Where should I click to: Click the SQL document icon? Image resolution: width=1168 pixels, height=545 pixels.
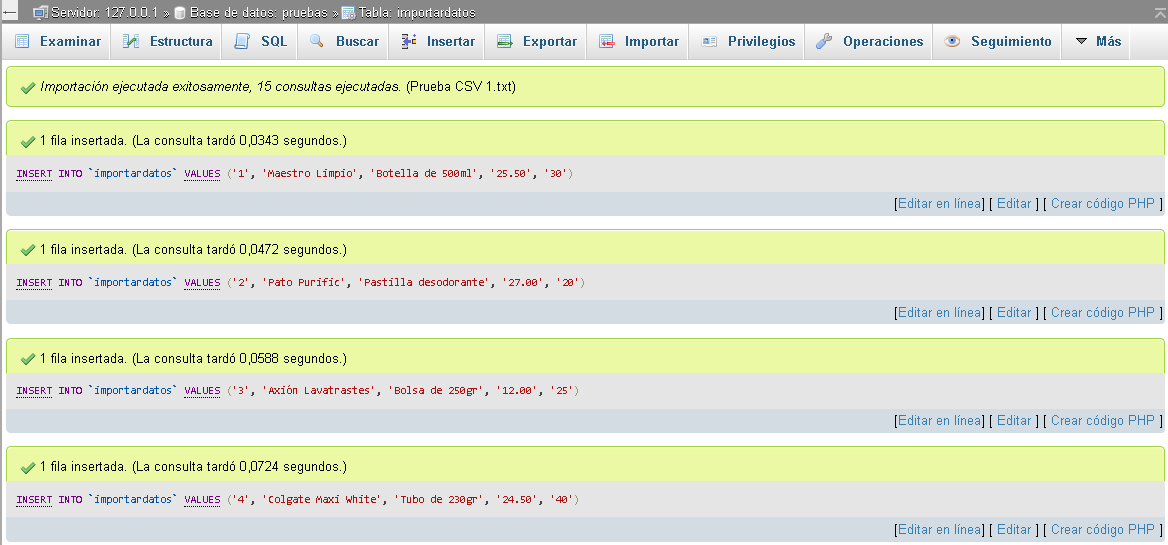click(242, 42)
